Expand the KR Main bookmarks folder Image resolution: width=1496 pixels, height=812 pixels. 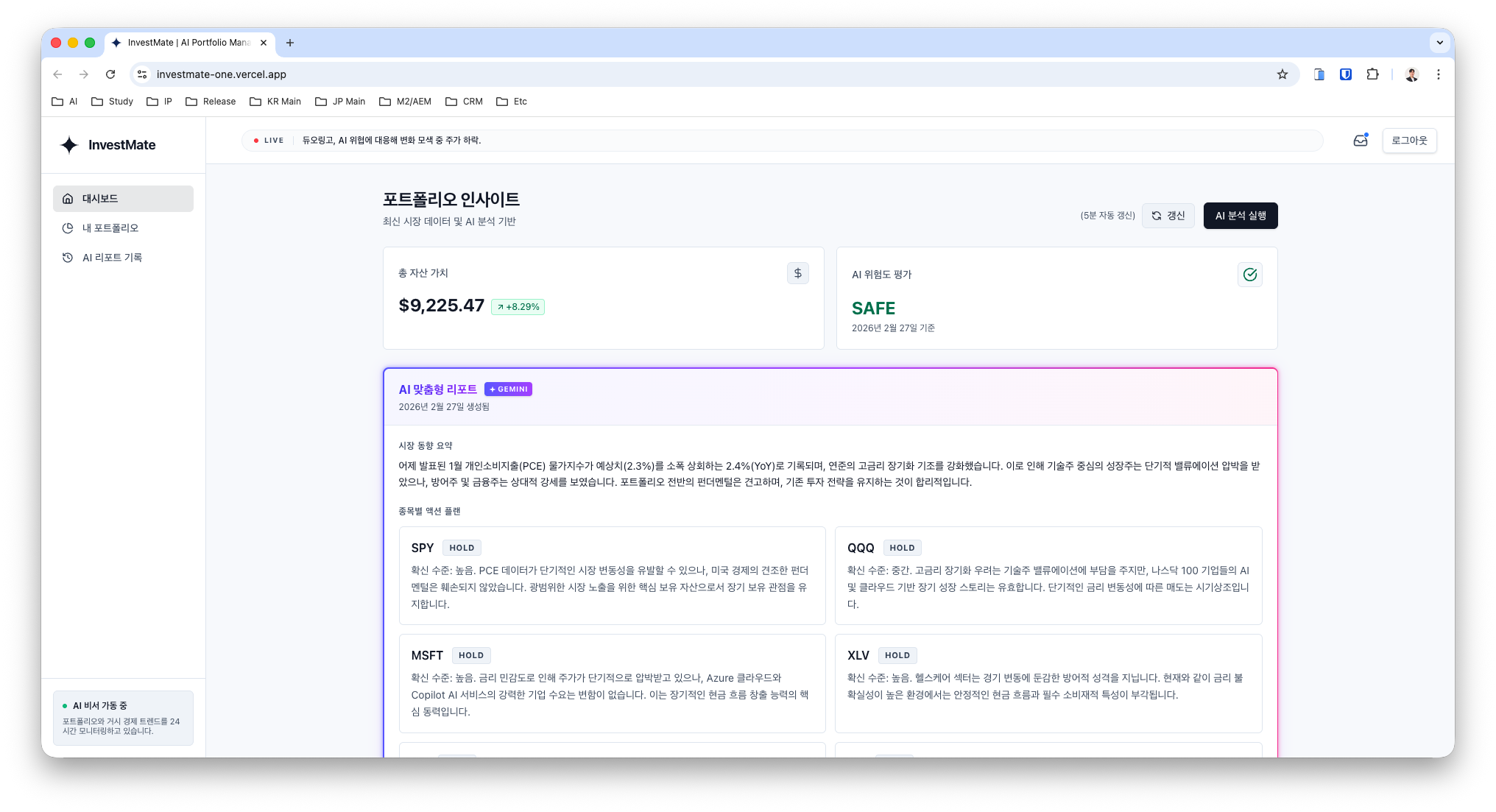click(275, 102)
